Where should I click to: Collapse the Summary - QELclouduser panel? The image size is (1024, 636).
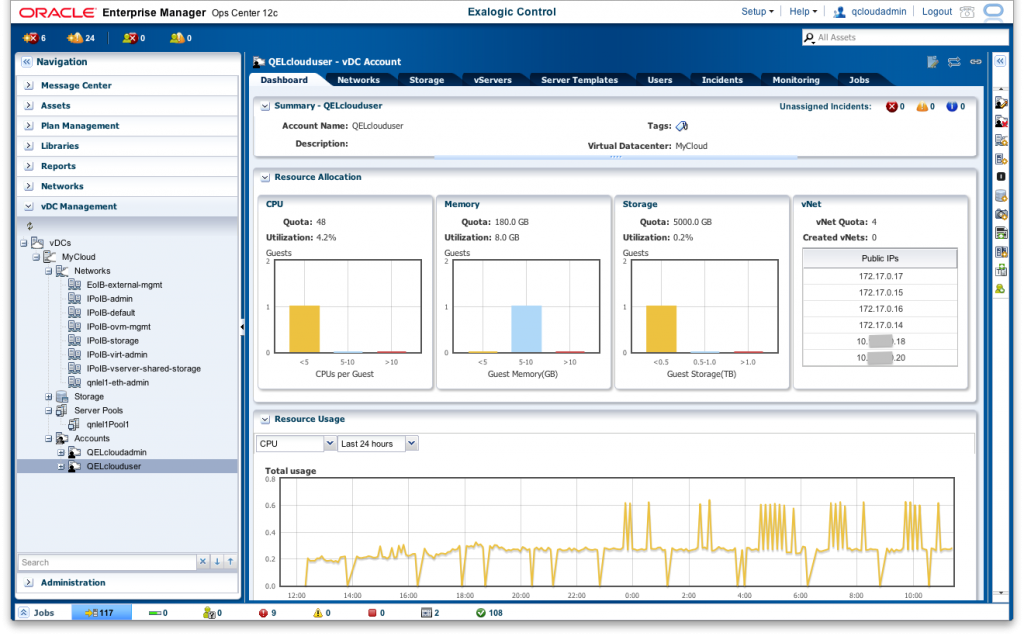[265, 106]
